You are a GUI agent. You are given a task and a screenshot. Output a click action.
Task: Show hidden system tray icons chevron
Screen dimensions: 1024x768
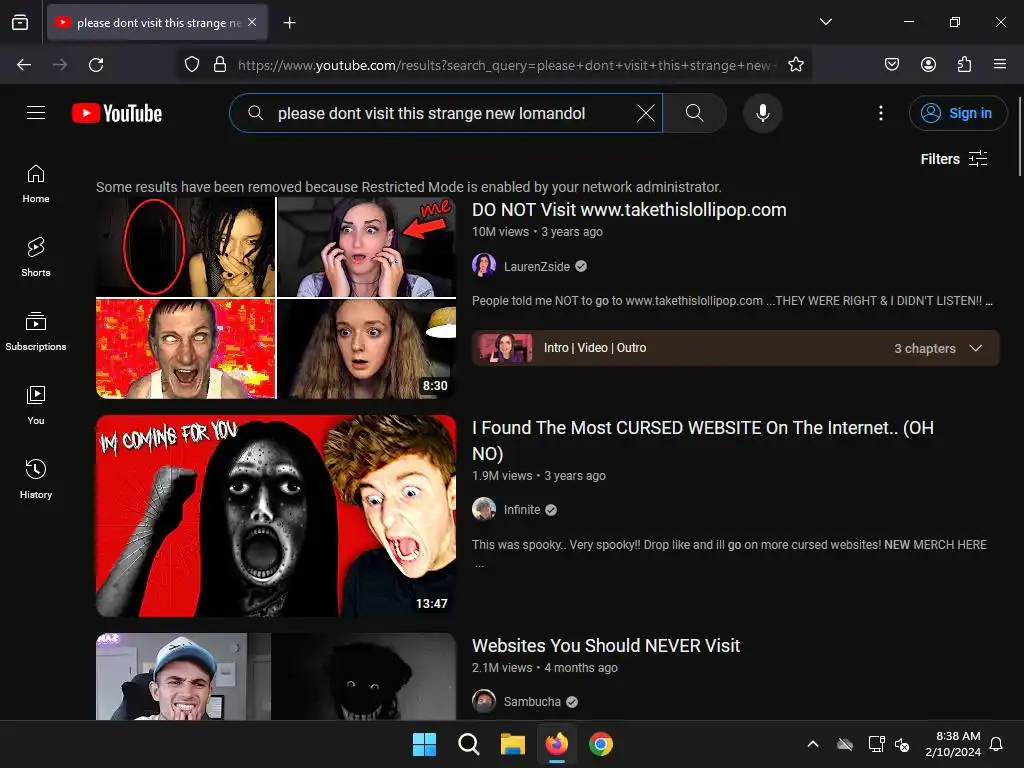point(813,744)
